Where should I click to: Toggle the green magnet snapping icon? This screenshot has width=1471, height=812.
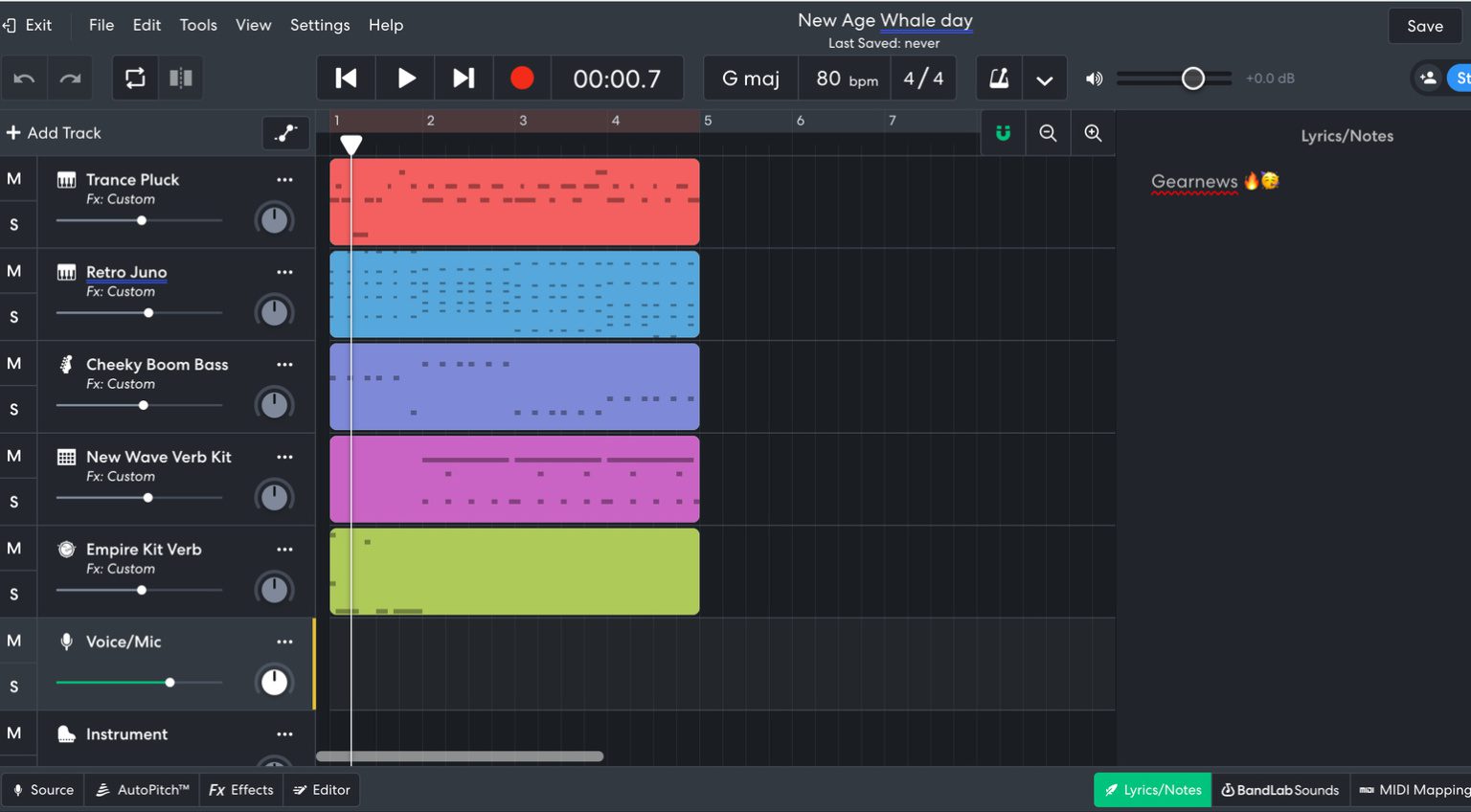(1002, 133)
